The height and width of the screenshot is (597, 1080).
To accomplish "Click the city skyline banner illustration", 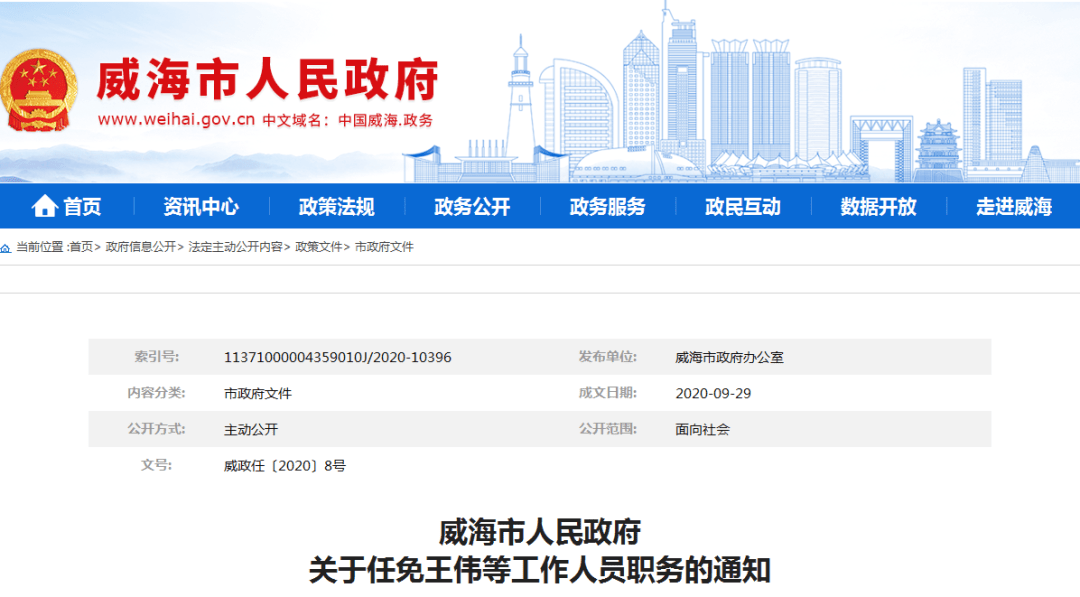I will pyautogui.click(x=740, y=93).
